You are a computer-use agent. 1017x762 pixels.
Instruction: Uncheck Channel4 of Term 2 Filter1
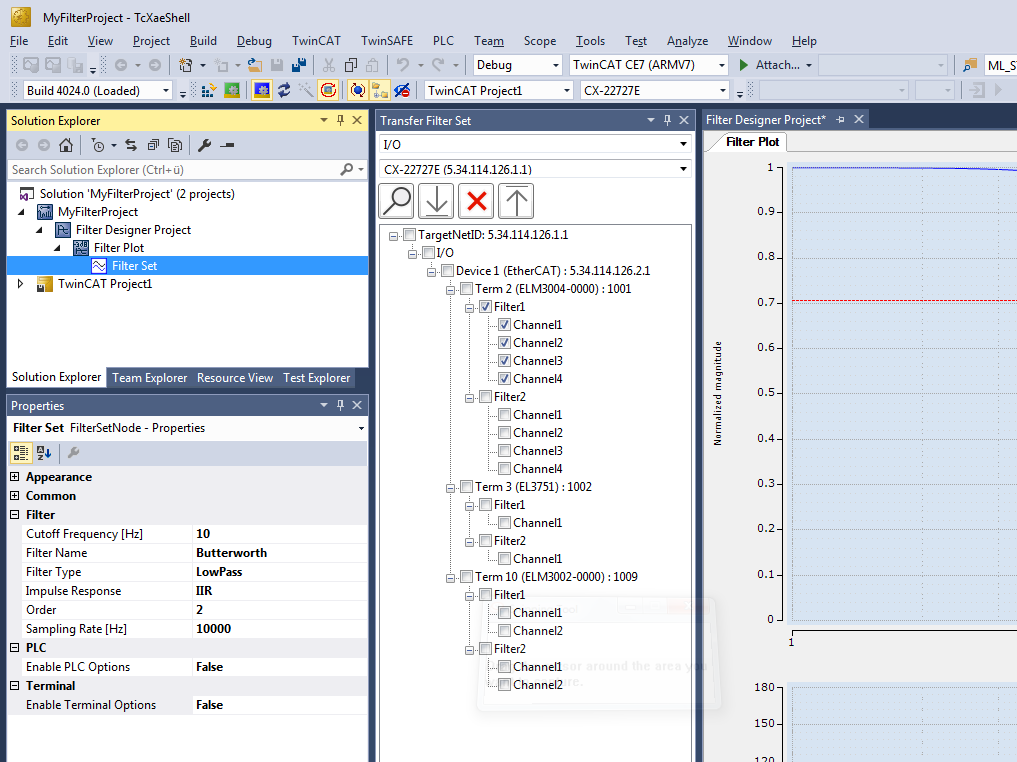pyautogui.click(x=505, y=379)
